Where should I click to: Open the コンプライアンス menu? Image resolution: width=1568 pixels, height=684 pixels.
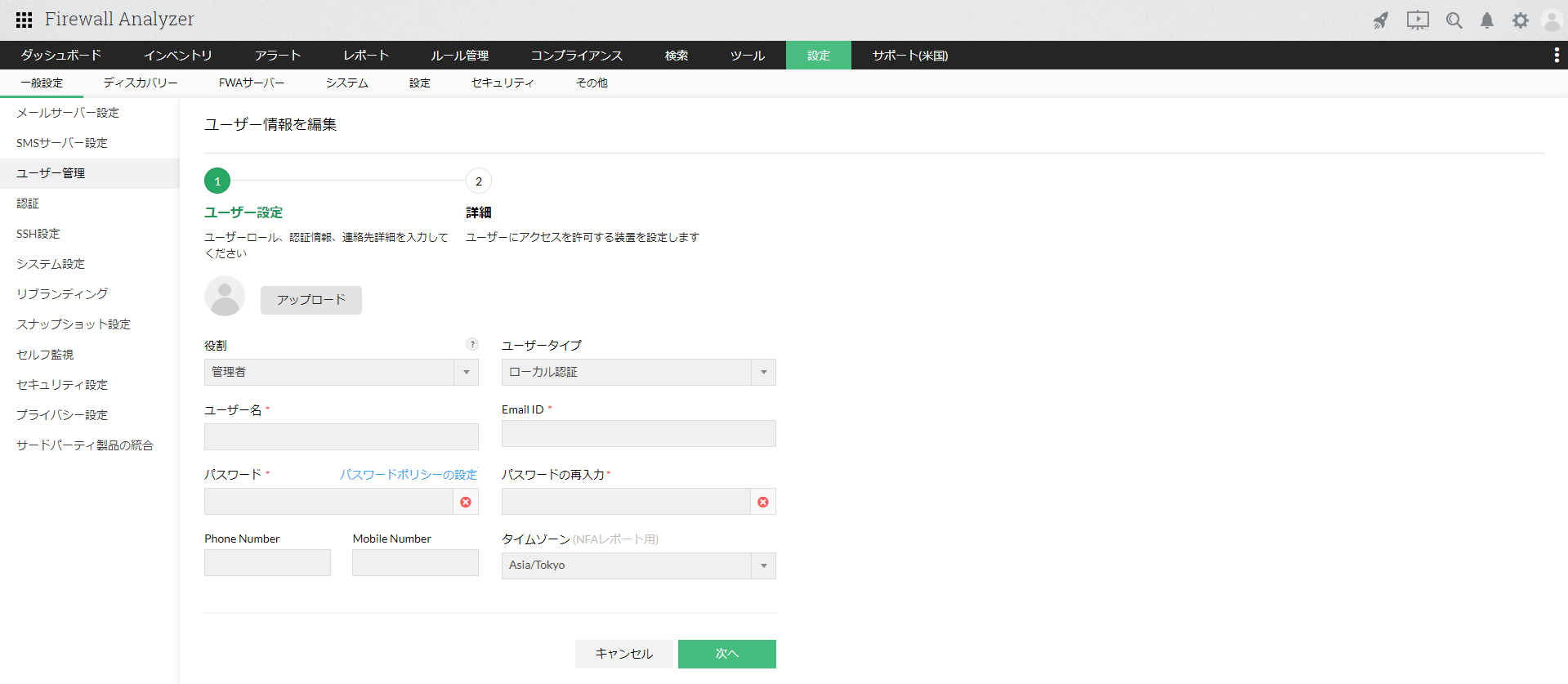(577, 55)
